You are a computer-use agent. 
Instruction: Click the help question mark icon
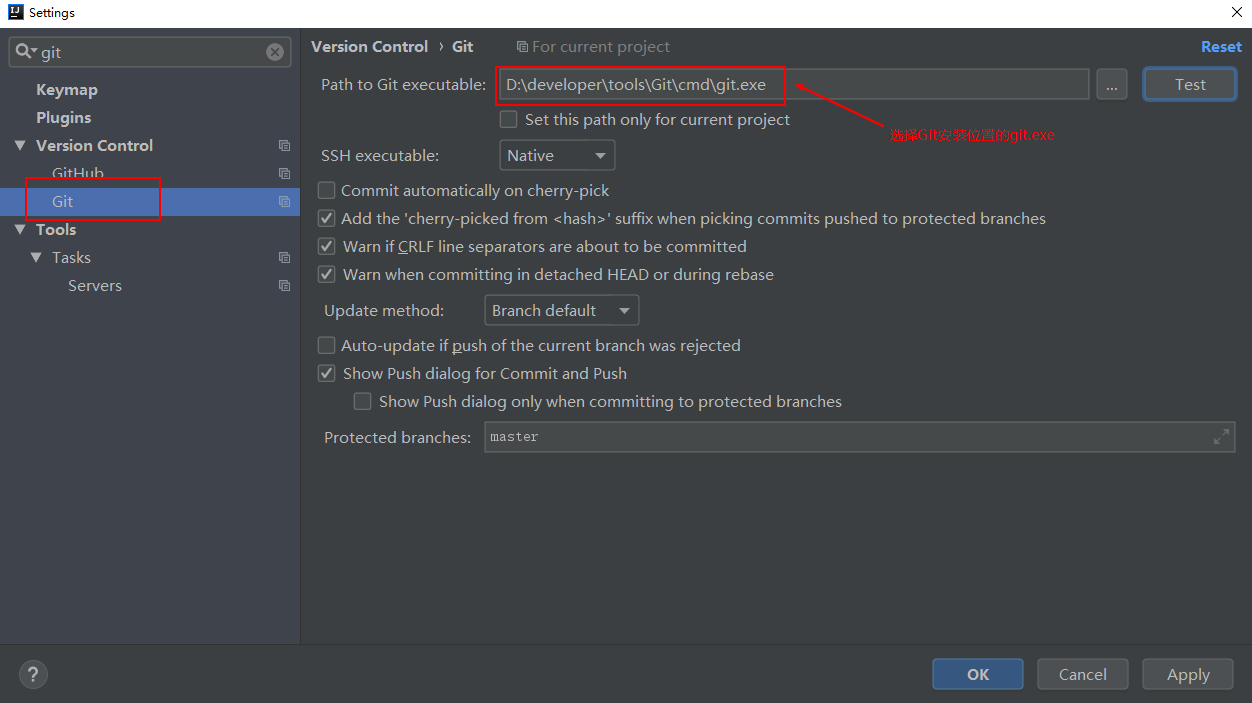[x=33, y=675]
